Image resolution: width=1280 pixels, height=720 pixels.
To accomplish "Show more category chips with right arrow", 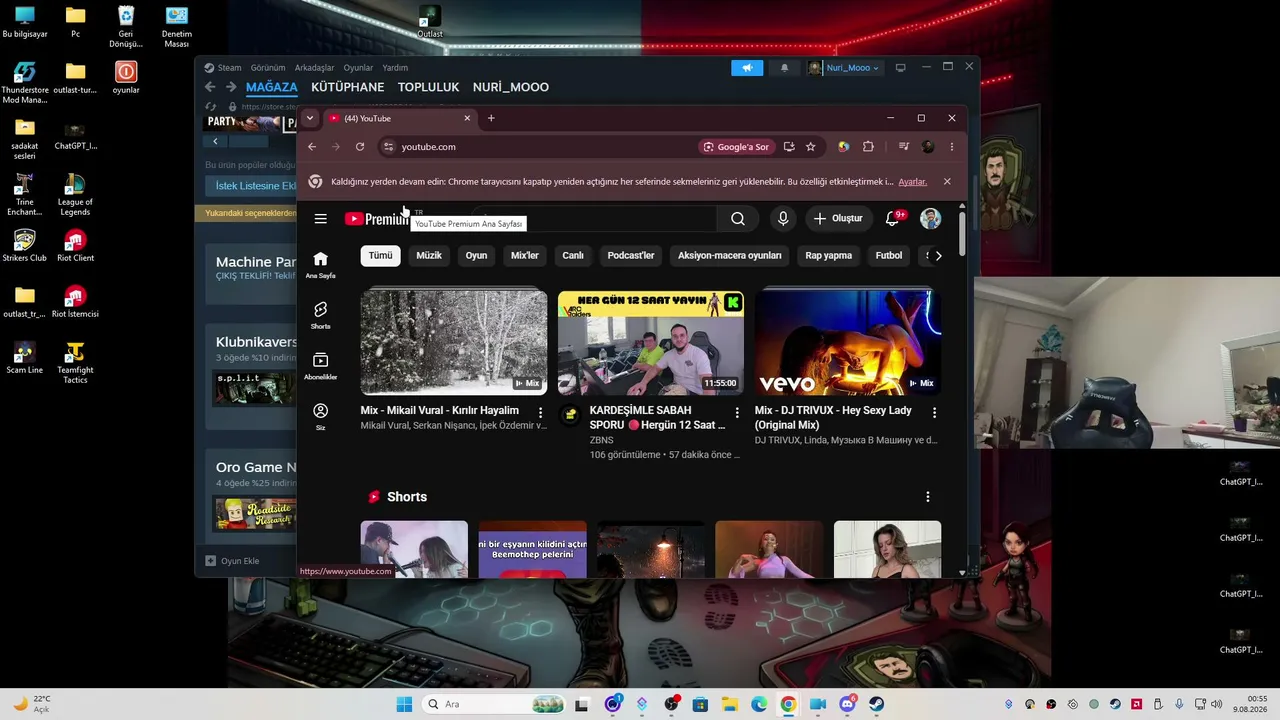I will [x=938, y=256].
